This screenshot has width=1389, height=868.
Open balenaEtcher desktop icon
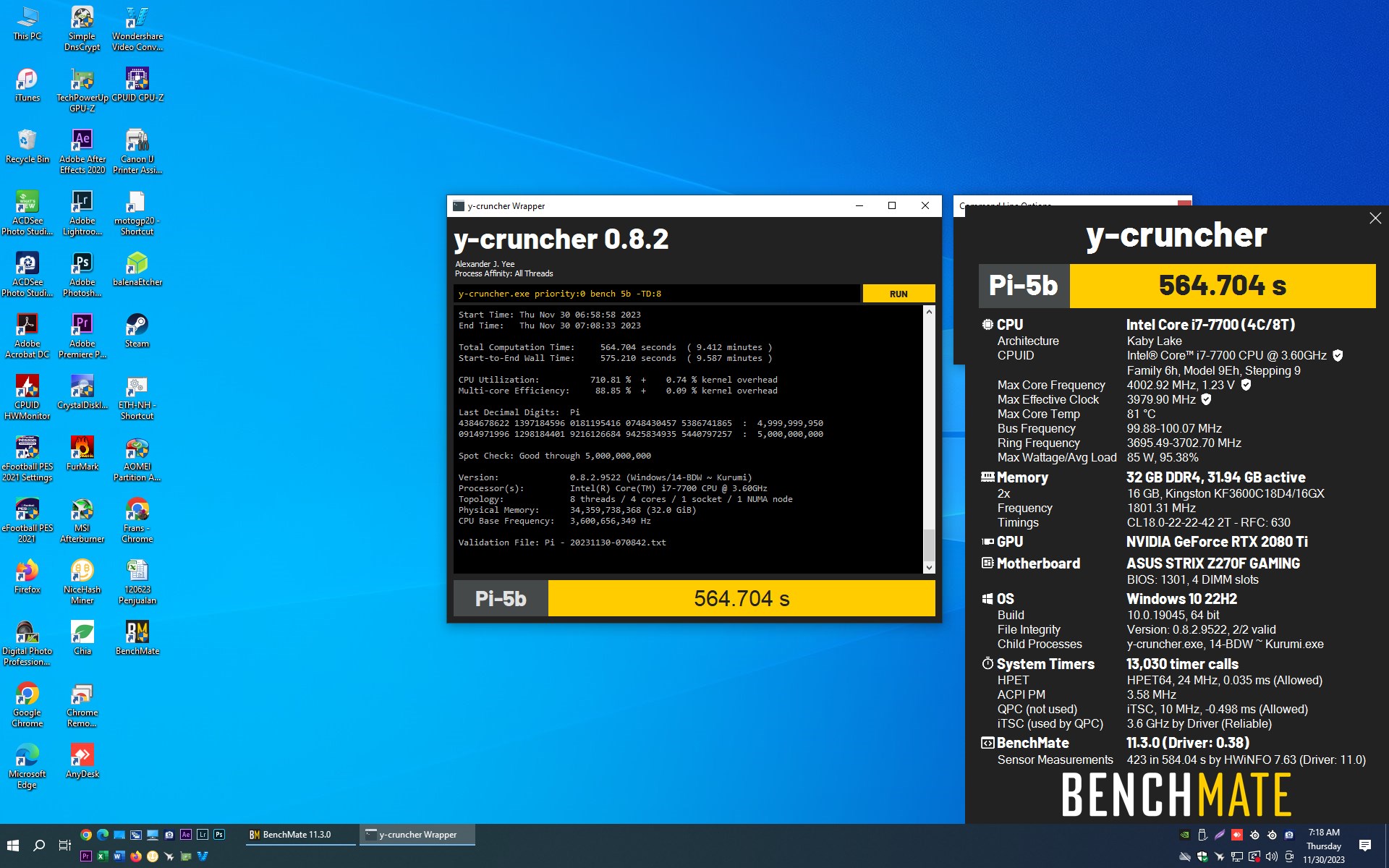pos(137,268)
